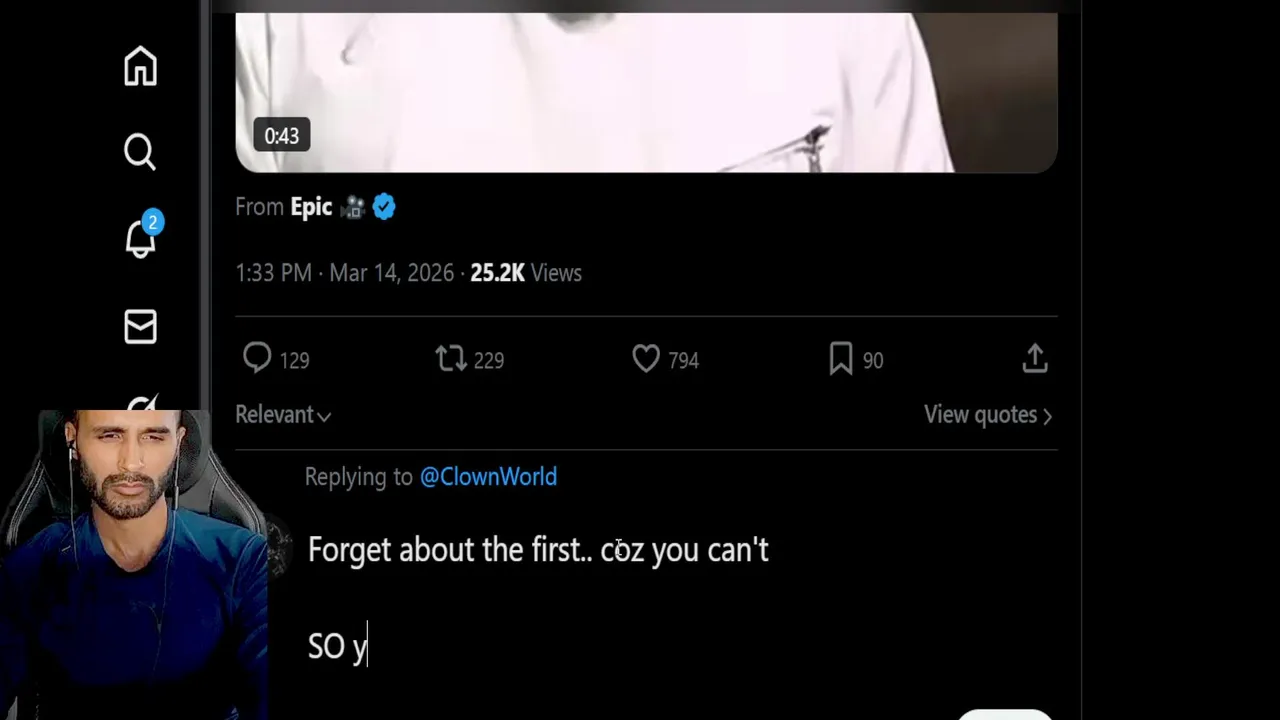Like the post with the heart icon
This screenshot has height=720, width=1280.
(x=646, y=358)
